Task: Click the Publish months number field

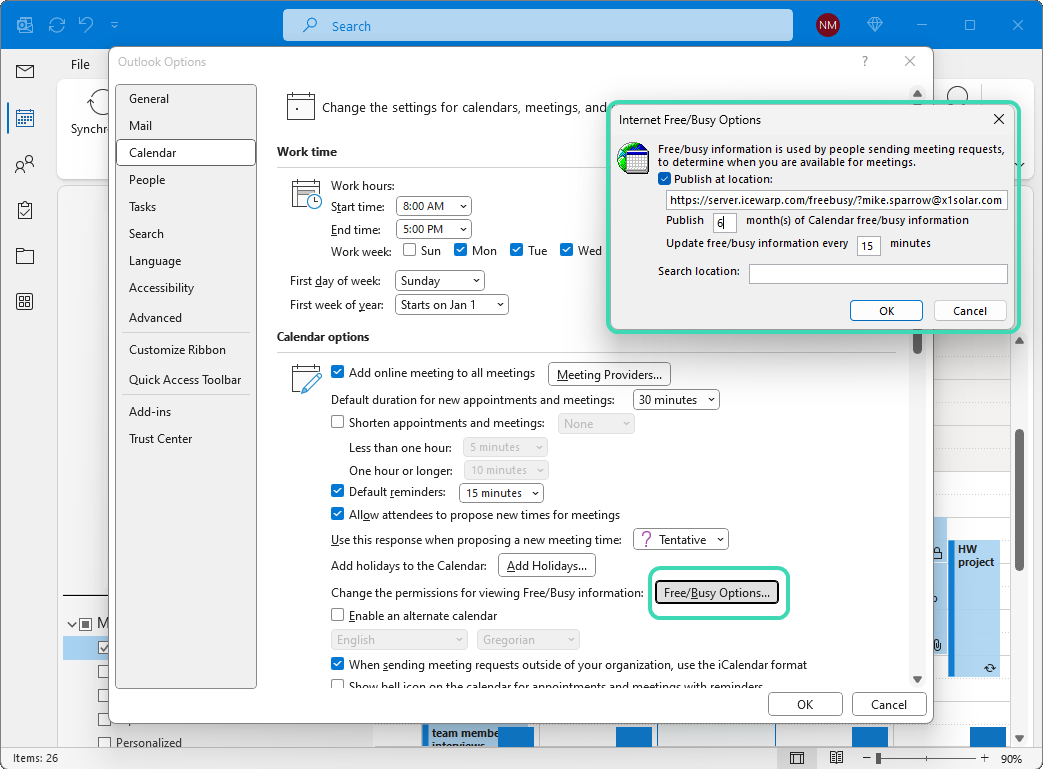Action: point(724,223)
